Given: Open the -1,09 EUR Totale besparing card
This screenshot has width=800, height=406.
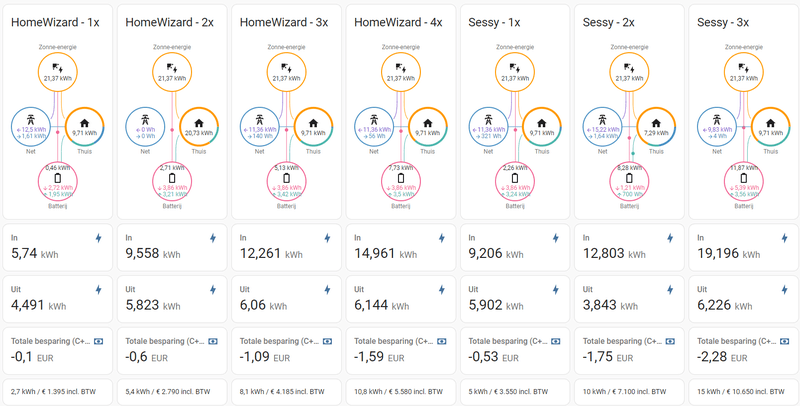Looking at the screenshot, I should (285, 350).
